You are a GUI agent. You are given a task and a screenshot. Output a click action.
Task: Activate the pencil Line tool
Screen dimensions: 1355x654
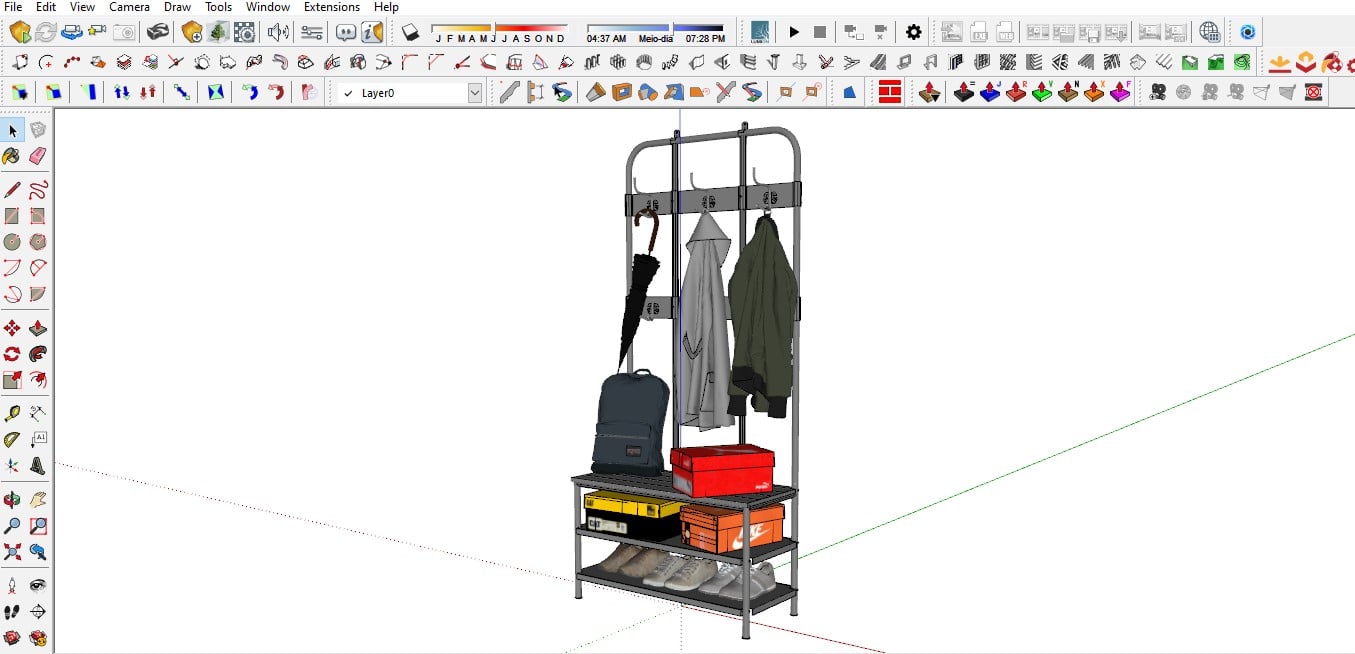tap(12, 190)
